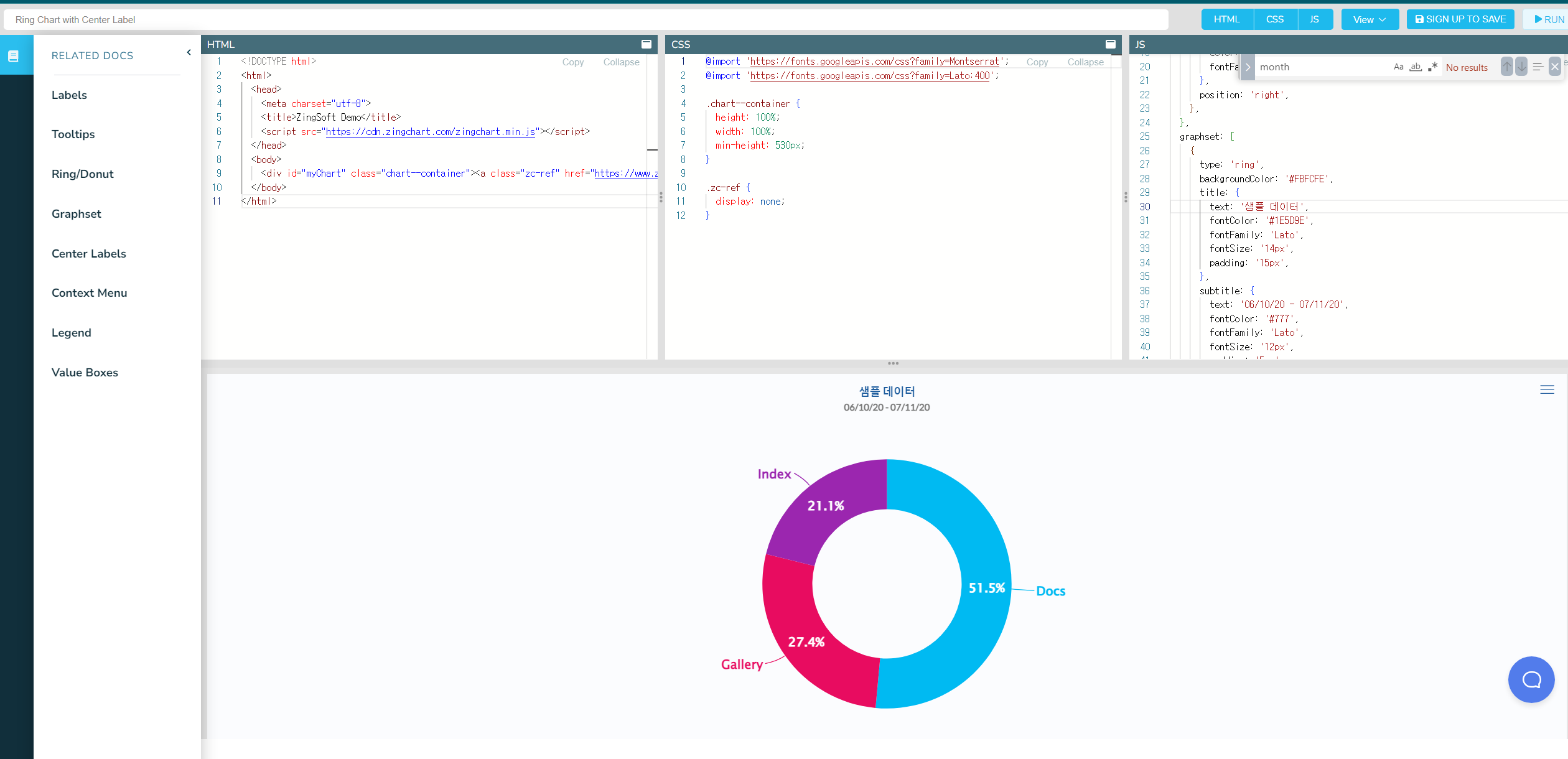Click the JS panel header label
Screen dimensions: 1568x759
(x=1140, y=44)
